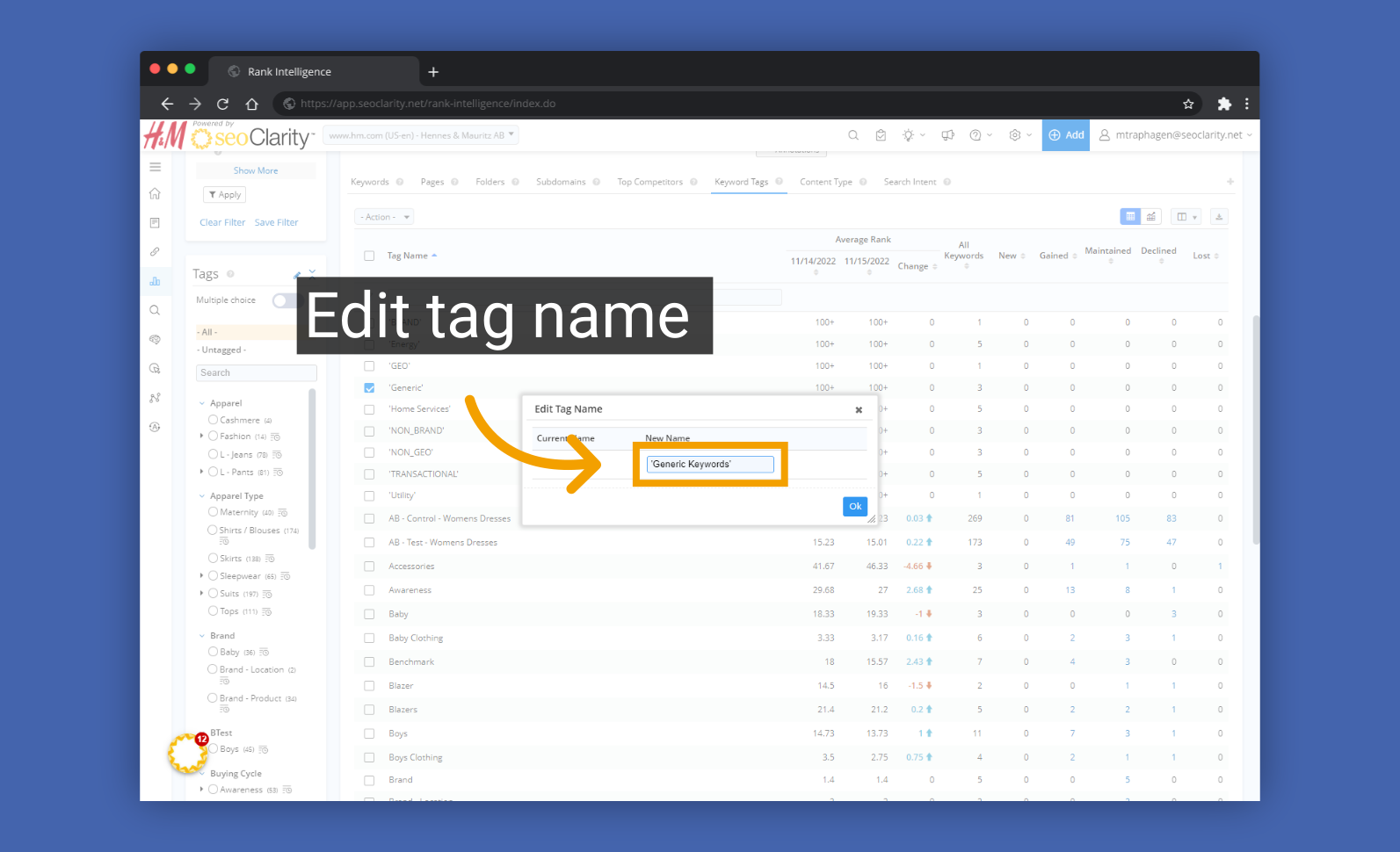Image resolution: width=1400 pixels, height=852 pixels.
Task: Switch to the Subdomains tab
Action: click(x=561, y=182)
